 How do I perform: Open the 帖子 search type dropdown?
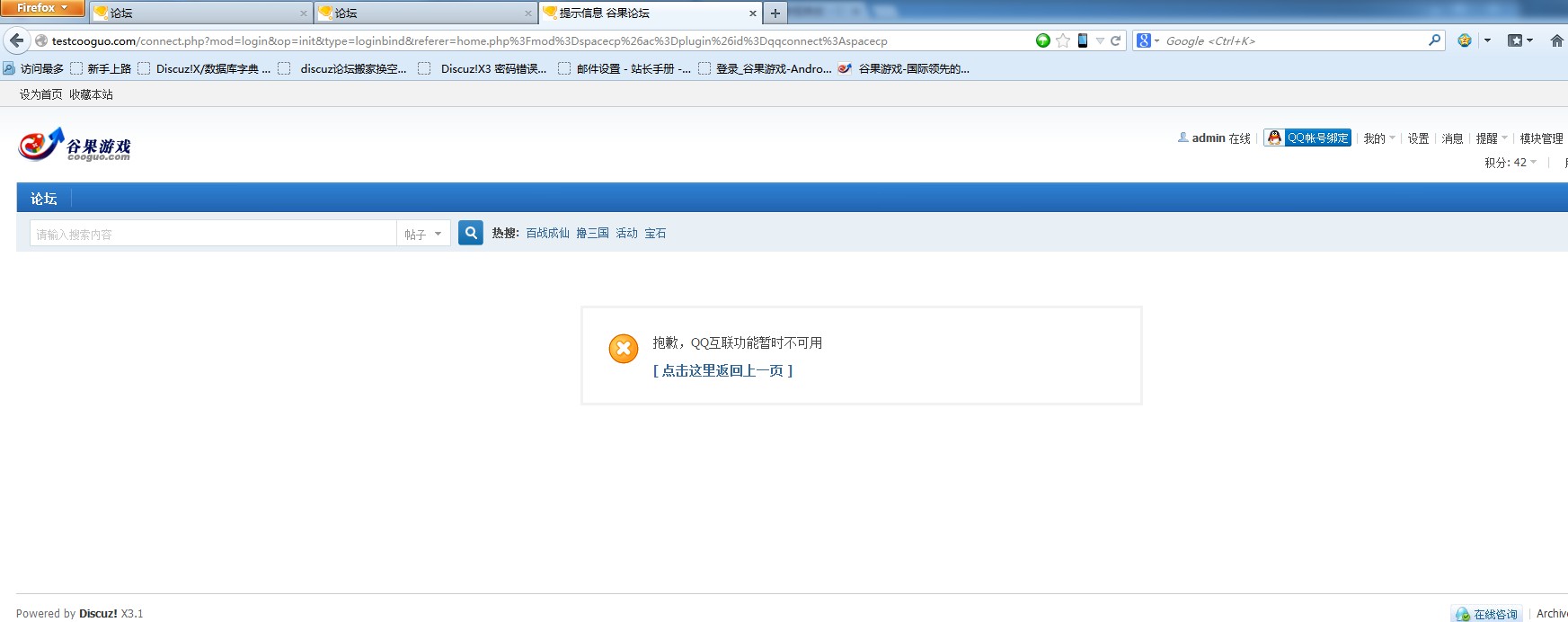[423, 234]
